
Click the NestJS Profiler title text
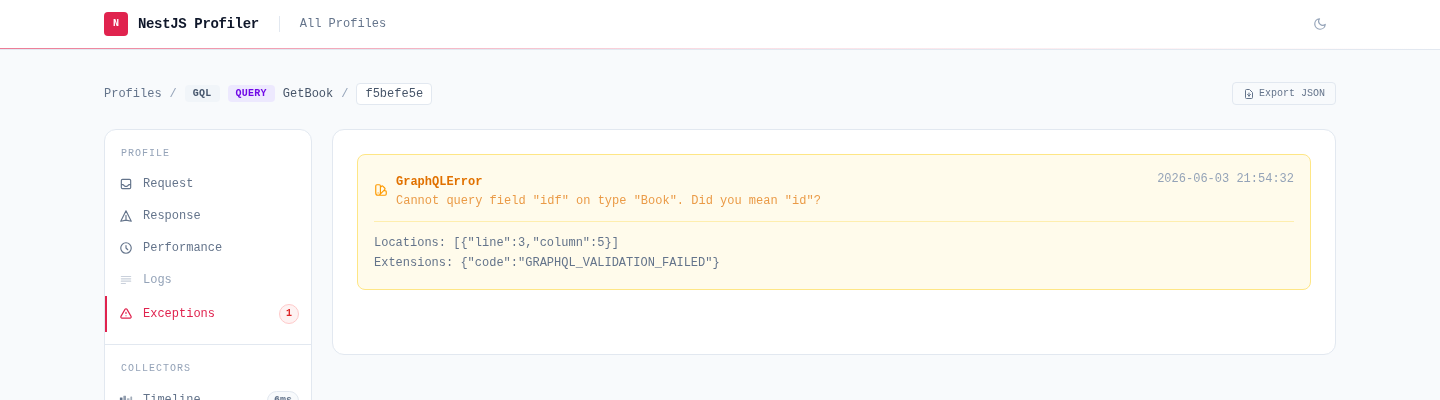198,24
